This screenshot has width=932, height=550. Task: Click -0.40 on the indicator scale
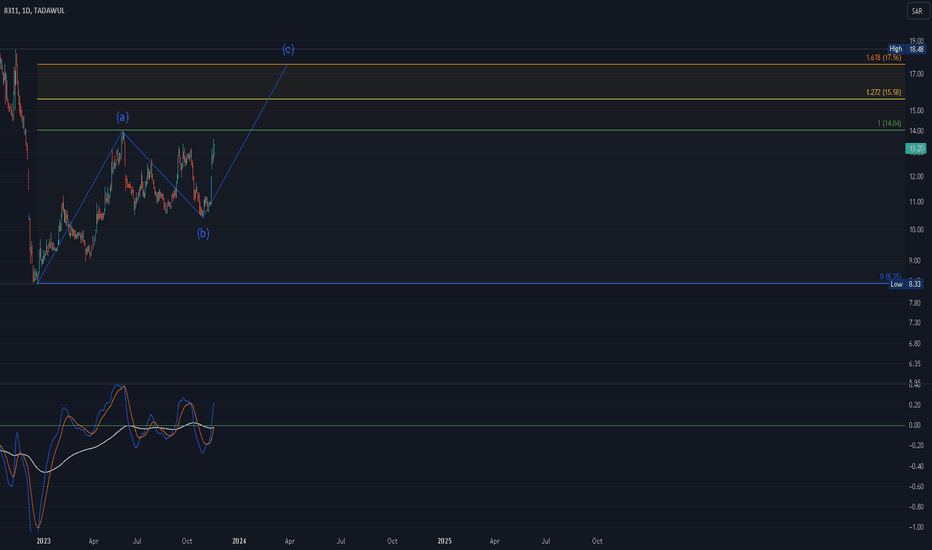(x=915, y=466)
